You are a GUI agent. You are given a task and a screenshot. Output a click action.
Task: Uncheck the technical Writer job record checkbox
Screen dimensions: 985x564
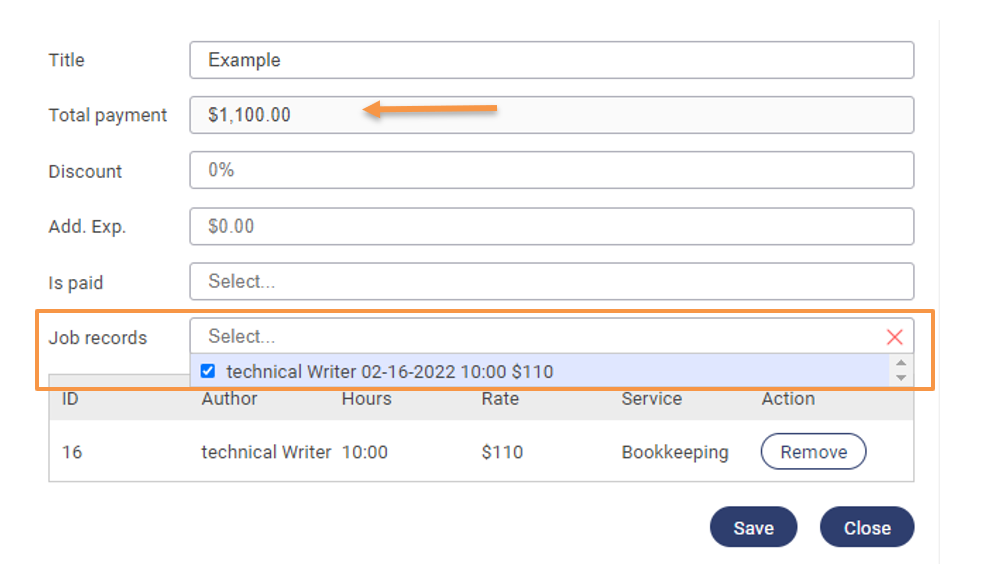(208, 371)
